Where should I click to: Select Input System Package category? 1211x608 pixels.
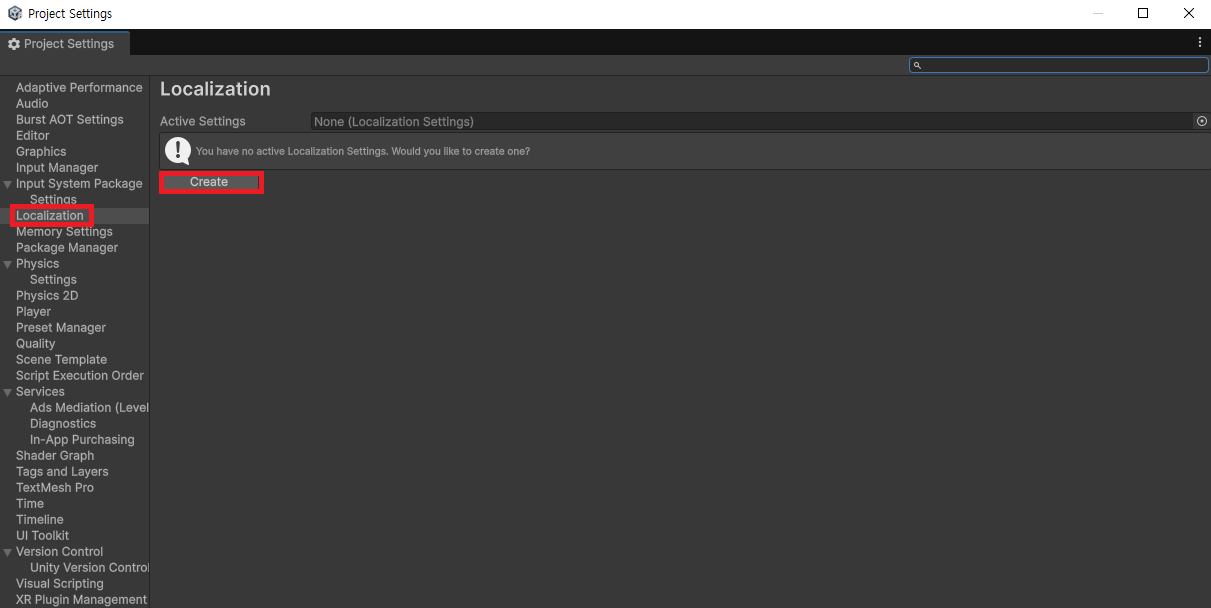click(79, 184)
